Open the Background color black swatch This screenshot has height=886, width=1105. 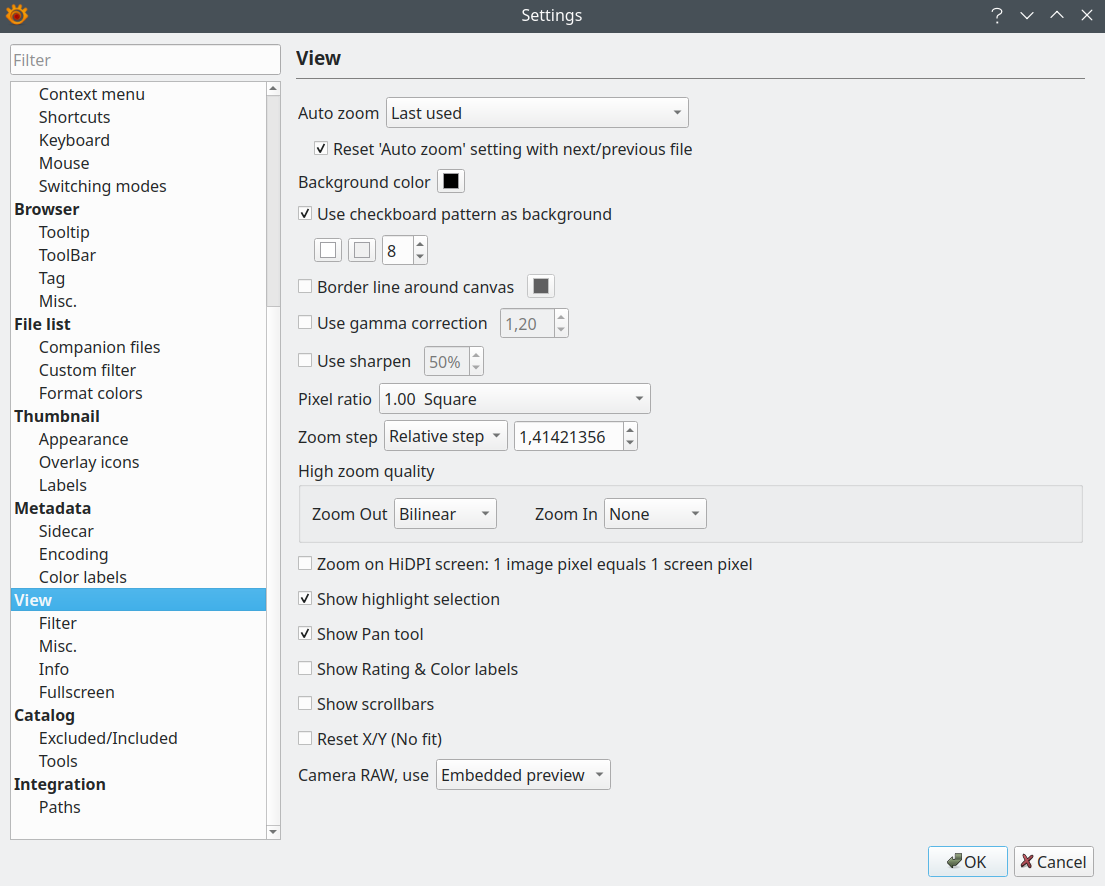tap(451, 182)
